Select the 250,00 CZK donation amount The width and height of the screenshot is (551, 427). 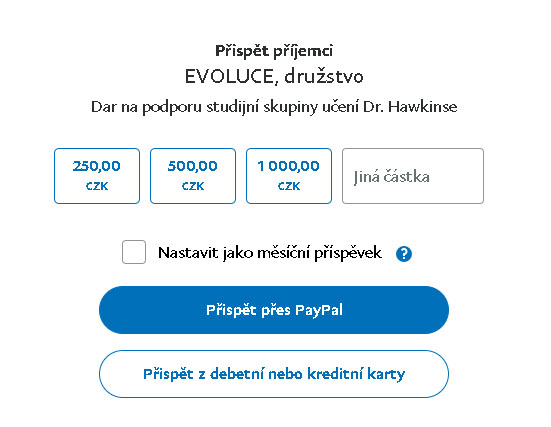tap(97, 176)
